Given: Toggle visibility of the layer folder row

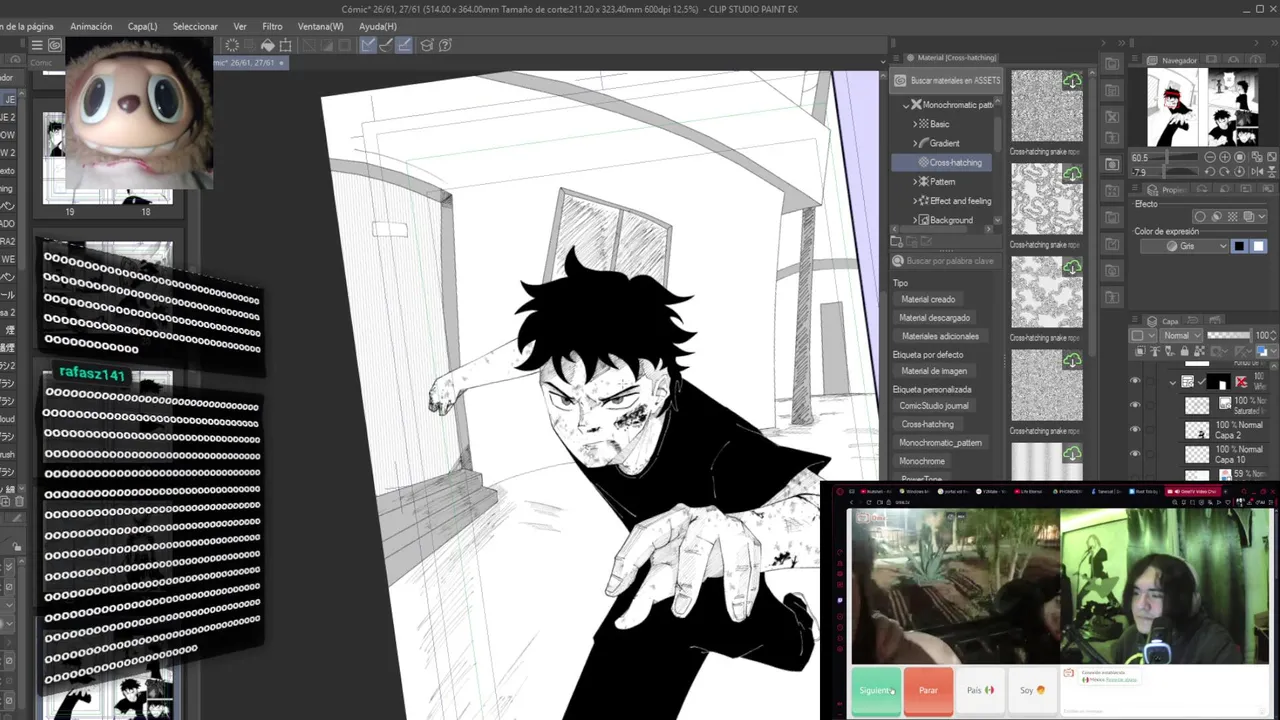Looking at the screenshot, I should coord(1135,380).
